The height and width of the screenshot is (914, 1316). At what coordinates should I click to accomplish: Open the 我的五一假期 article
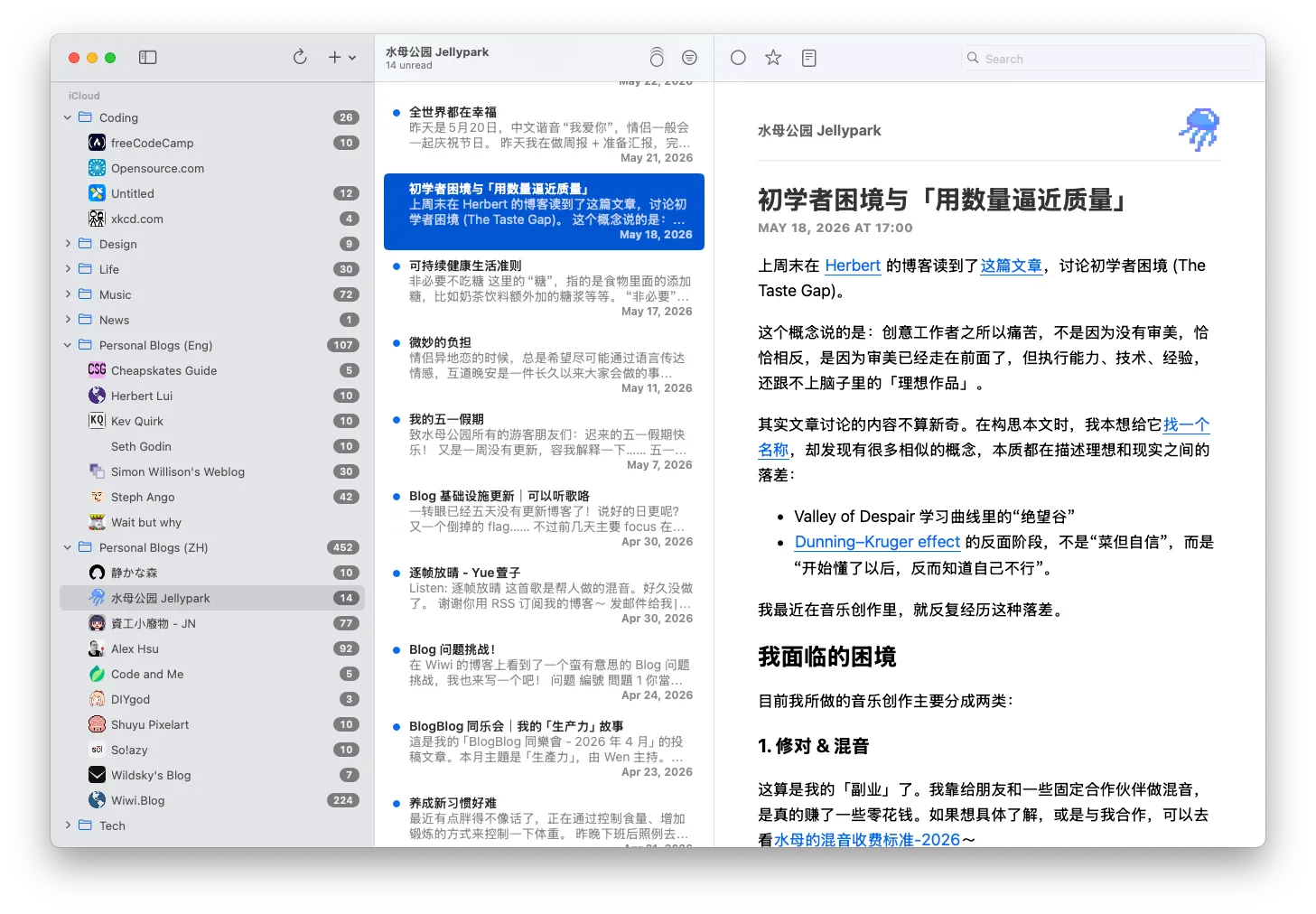(544, 442)
